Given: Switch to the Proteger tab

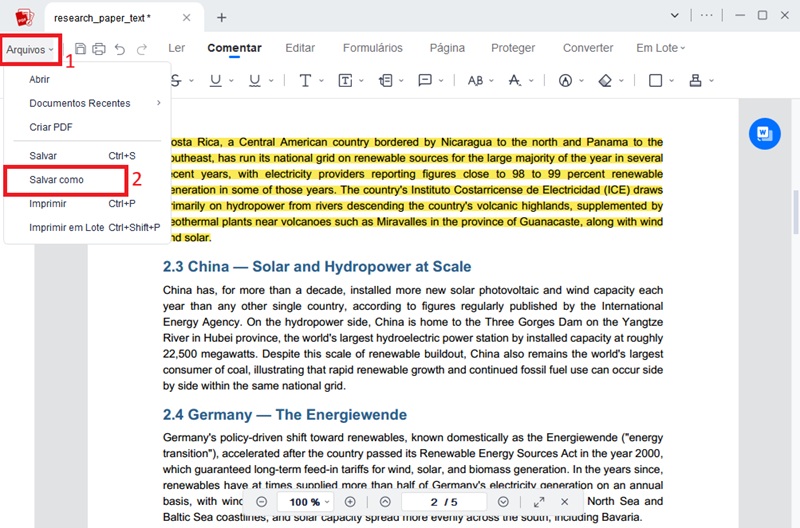Looking at the screenshot, I should click(513, 48).
